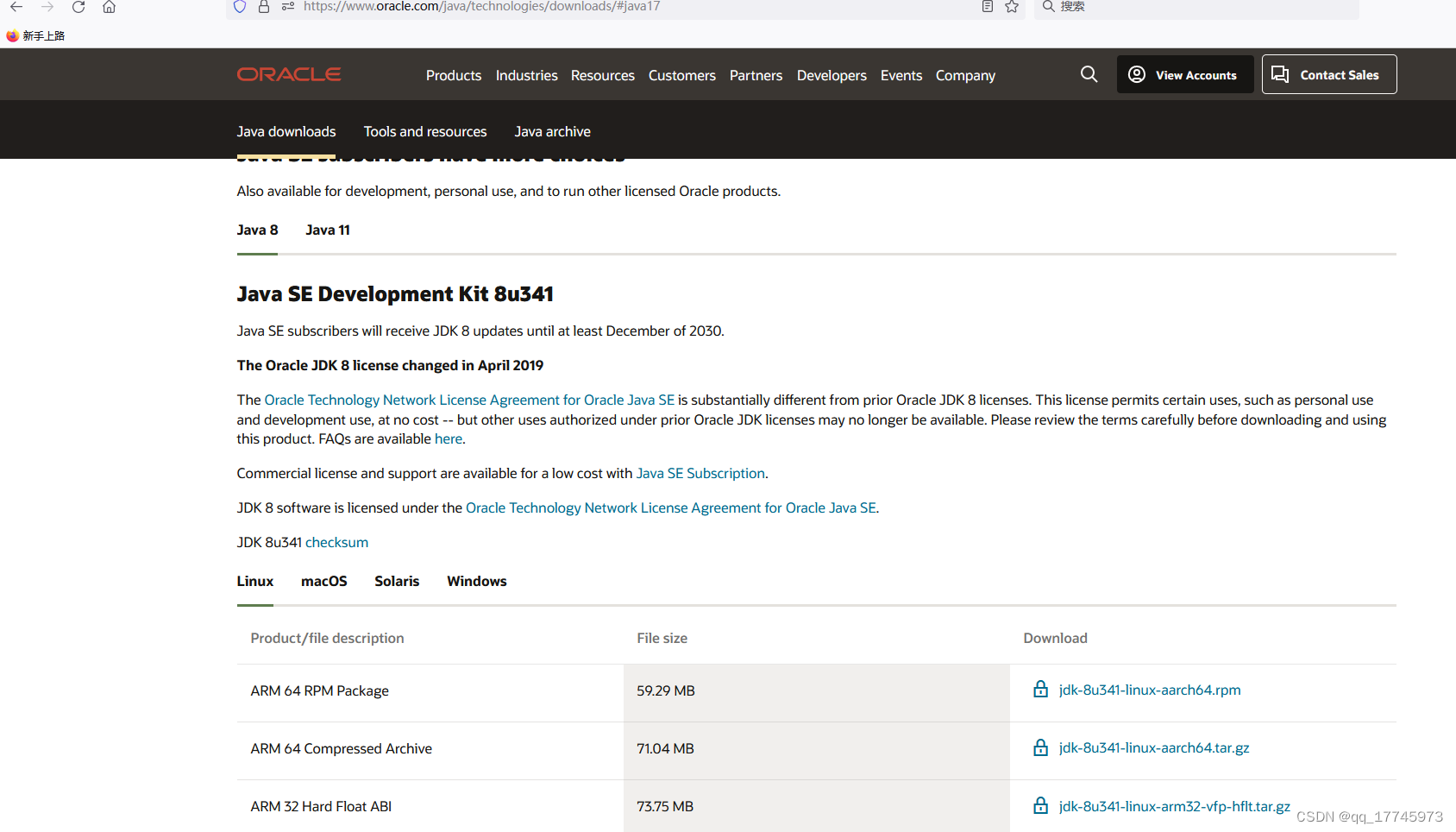Switch to the Windows platform tab
The image size is (1456, 832).
[477, 581]
